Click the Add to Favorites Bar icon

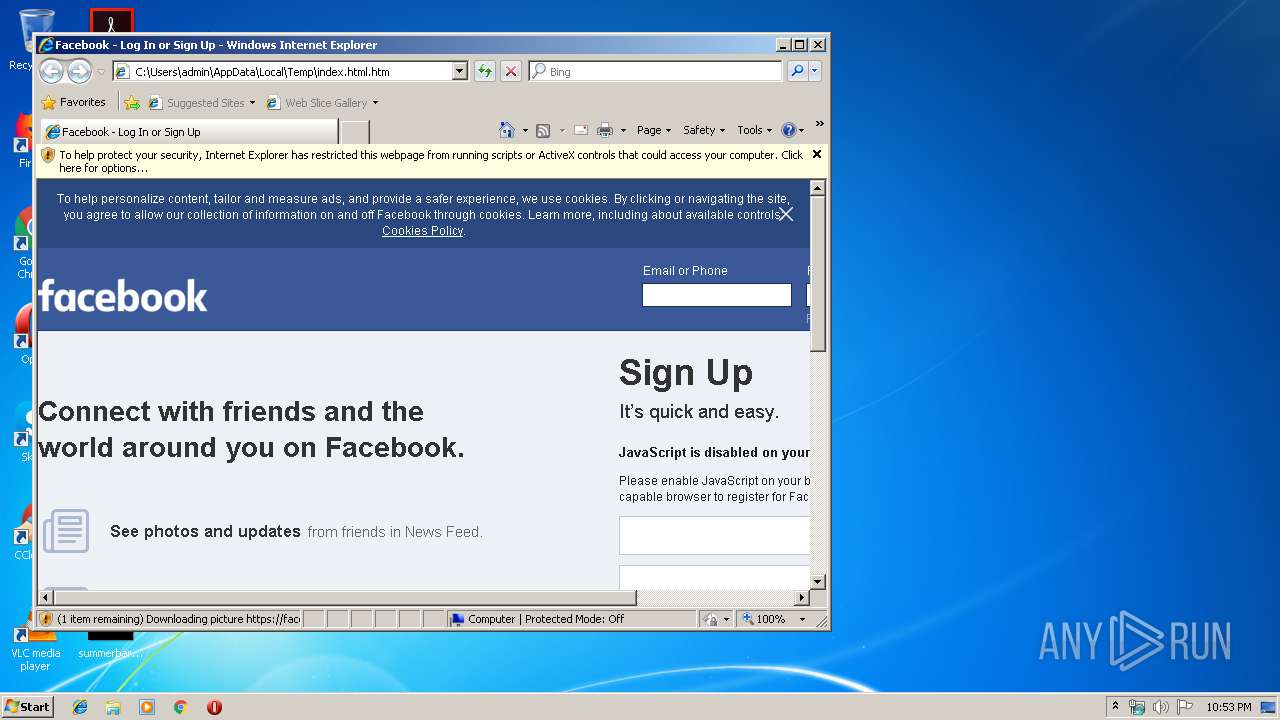132,102
